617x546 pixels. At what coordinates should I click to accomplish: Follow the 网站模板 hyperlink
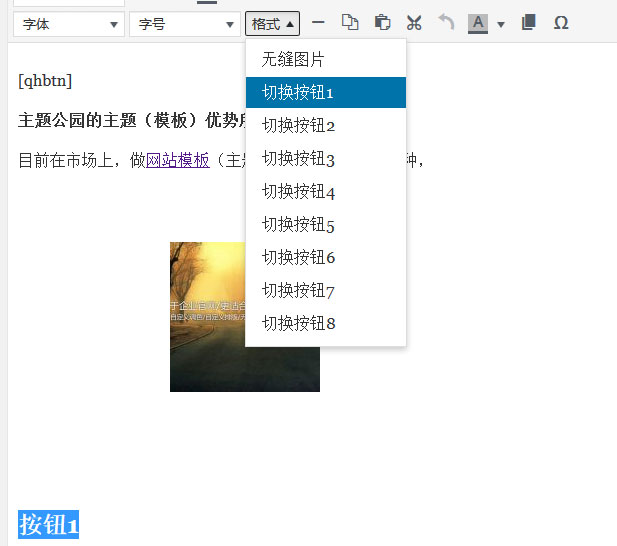click(x=178, y=160)
